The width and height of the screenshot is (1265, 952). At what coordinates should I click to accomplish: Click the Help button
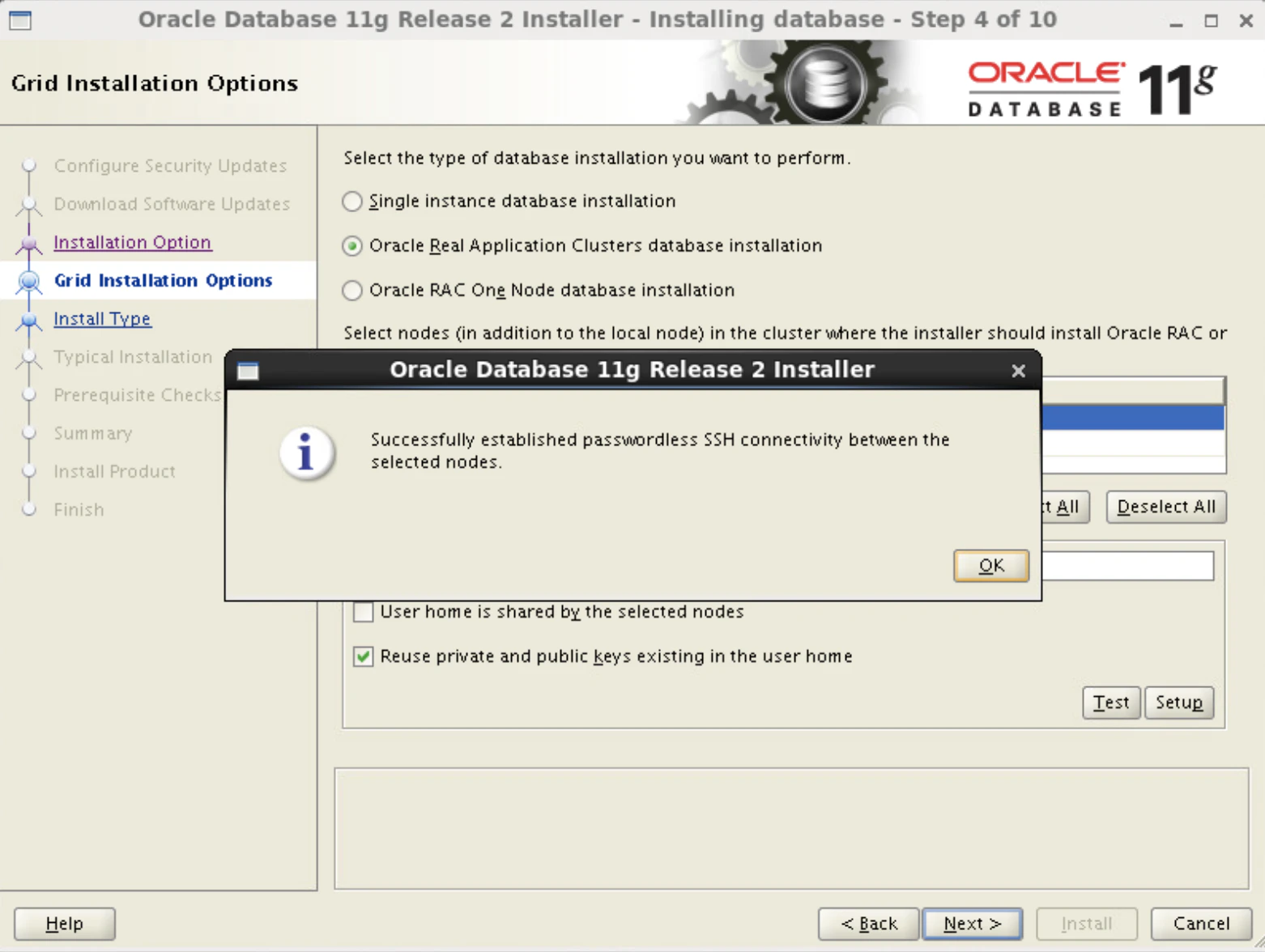click(65, 924)
